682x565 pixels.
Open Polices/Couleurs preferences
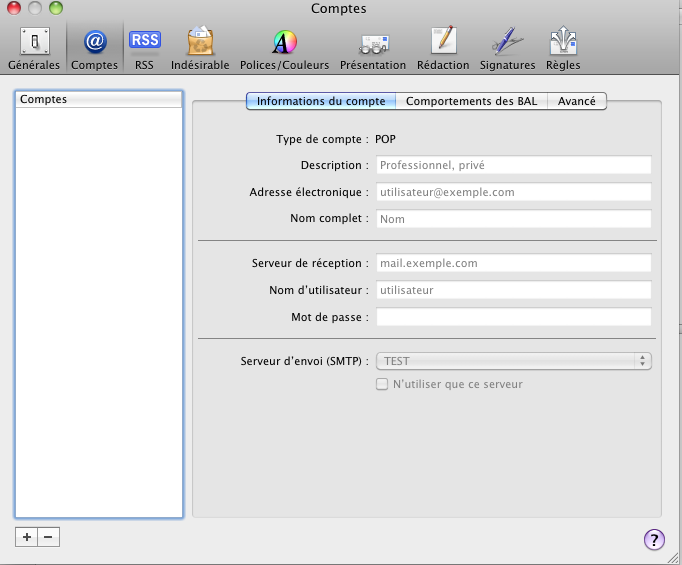[284, 48]
